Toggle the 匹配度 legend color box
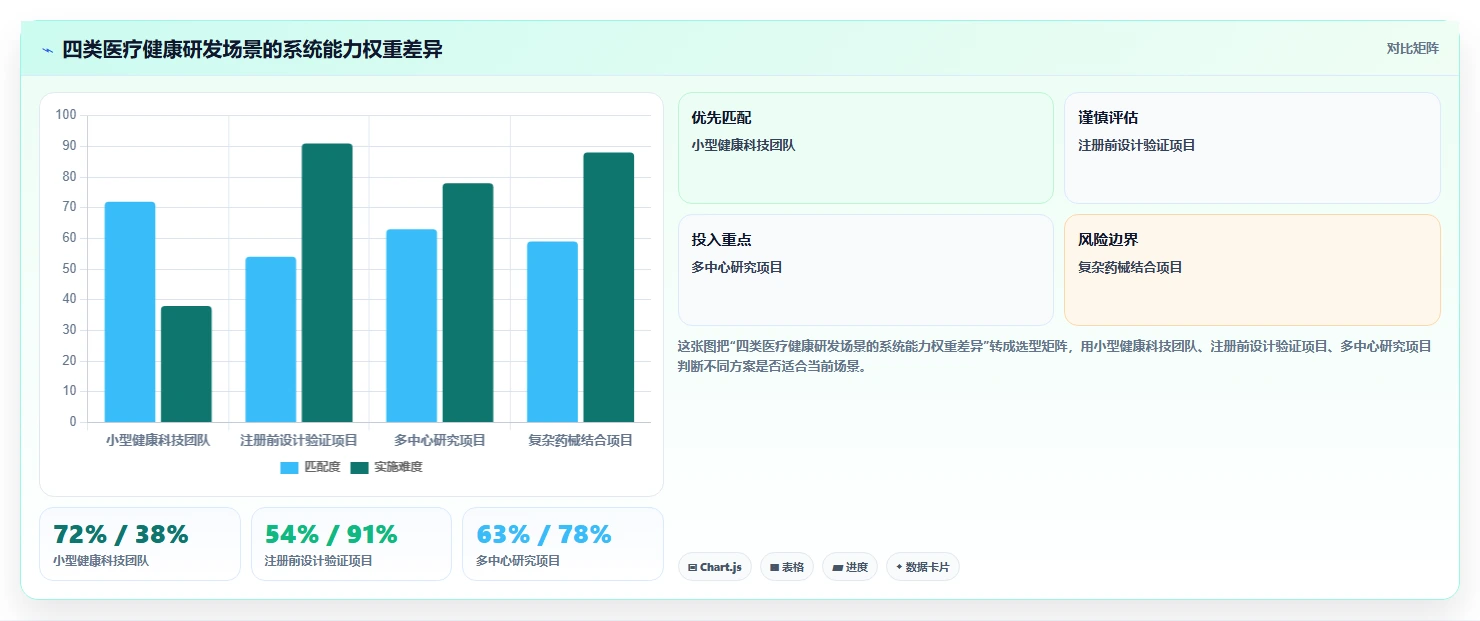 pyautogui.click(x=290, y=468)
